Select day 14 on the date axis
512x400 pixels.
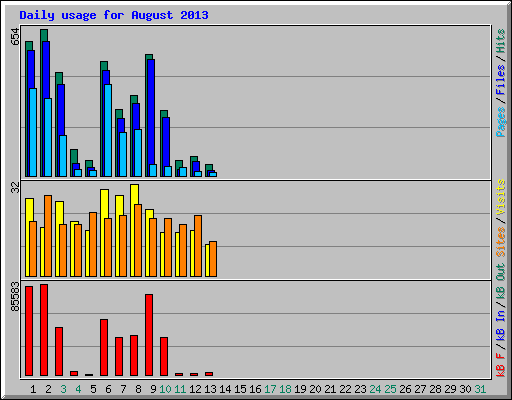pyautogui.click(x=225, y=389)
